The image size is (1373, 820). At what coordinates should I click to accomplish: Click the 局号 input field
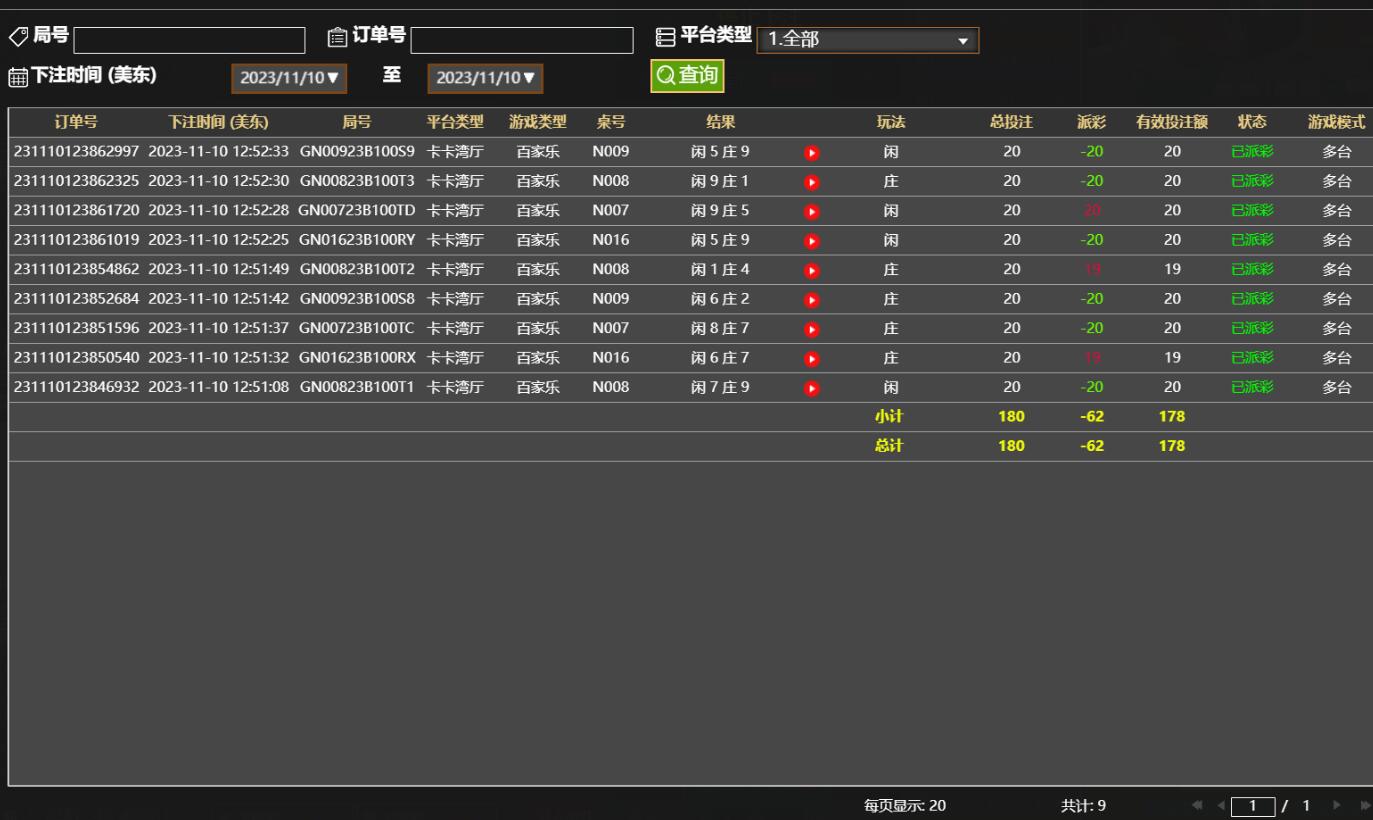pos(189,40)
